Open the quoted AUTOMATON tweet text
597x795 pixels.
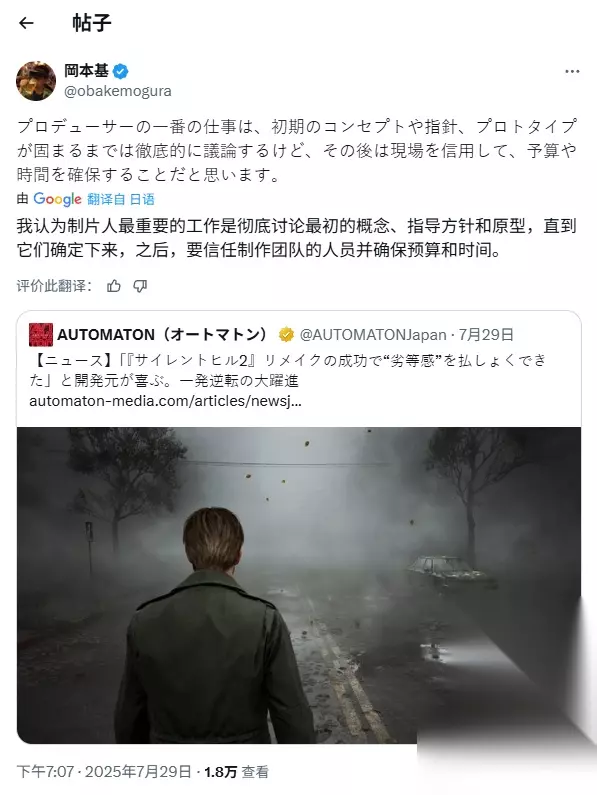288,370
